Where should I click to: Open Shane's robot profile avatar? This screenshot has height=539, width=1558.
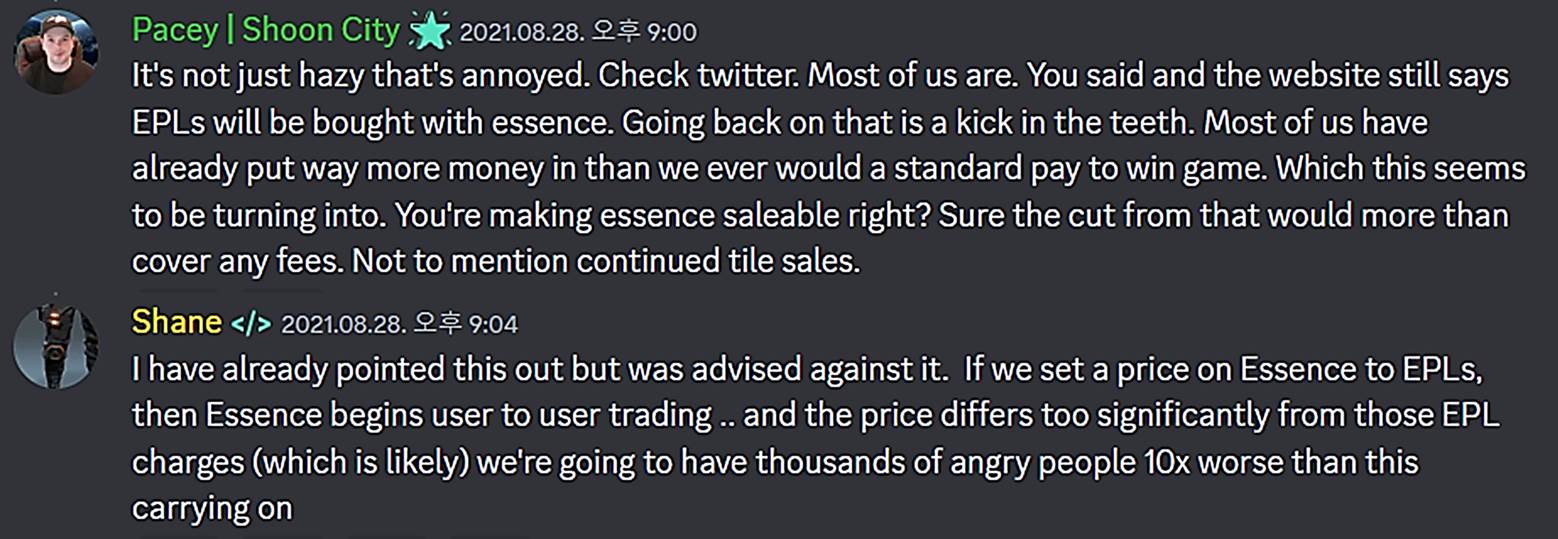pyautogui.click(x=55, y=346)
